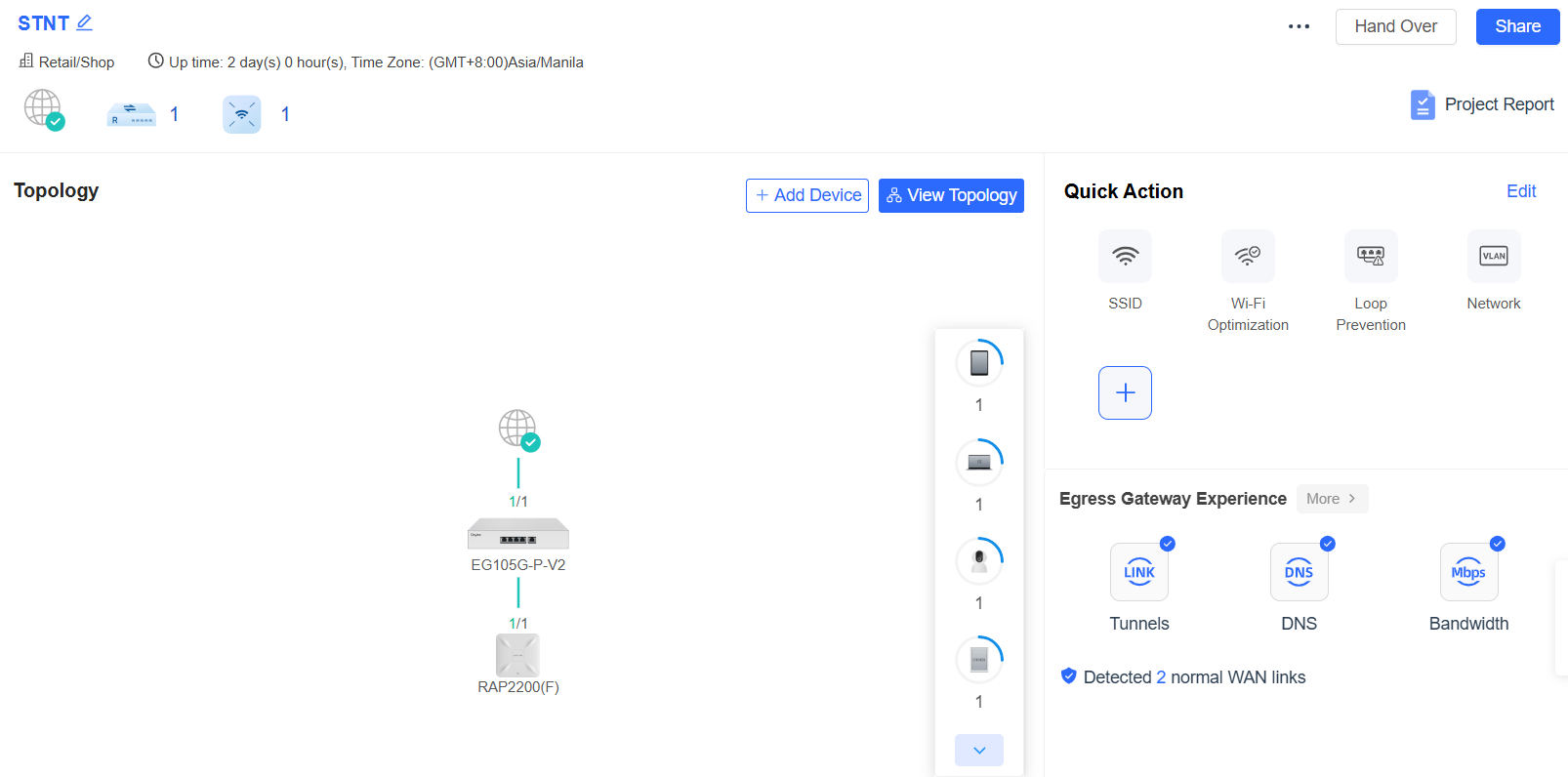Click the edit pencil next to STNT
1568x777 pixels.
click(85, 22)
